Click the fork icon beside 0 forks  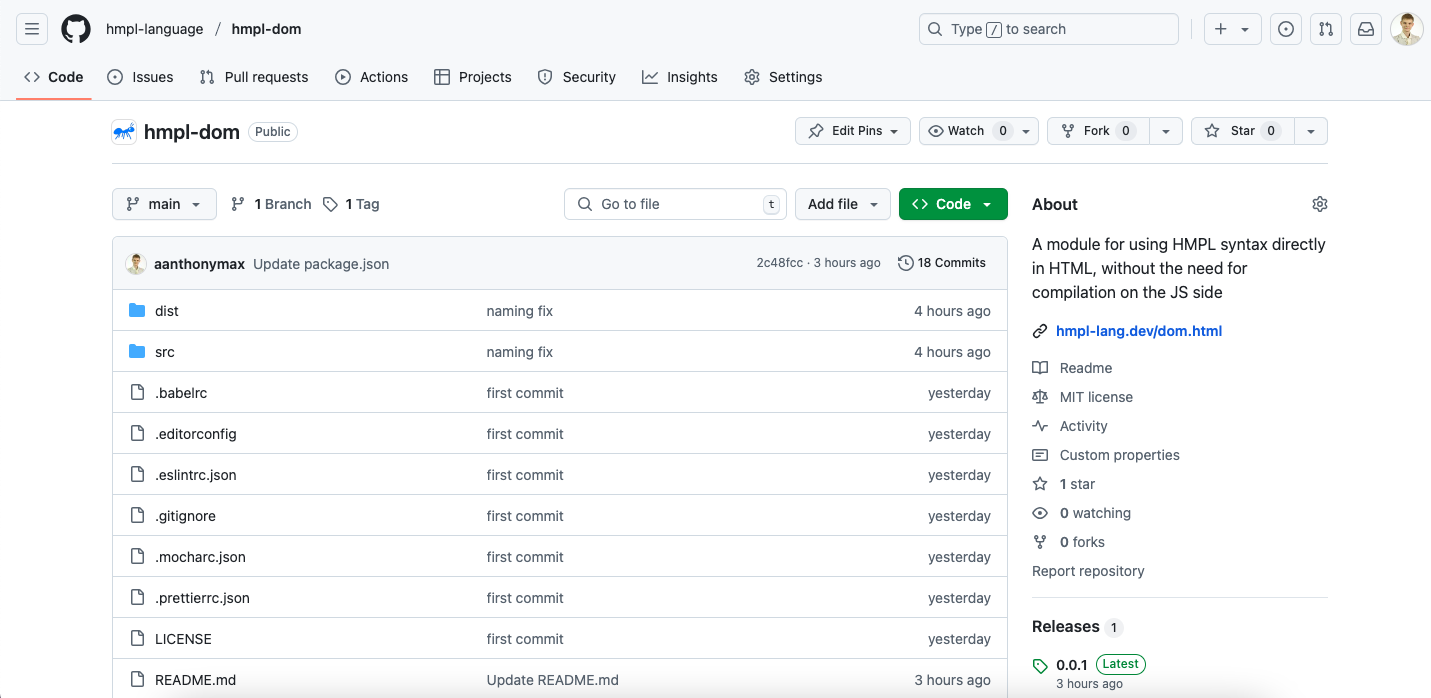click(1040, 542)
